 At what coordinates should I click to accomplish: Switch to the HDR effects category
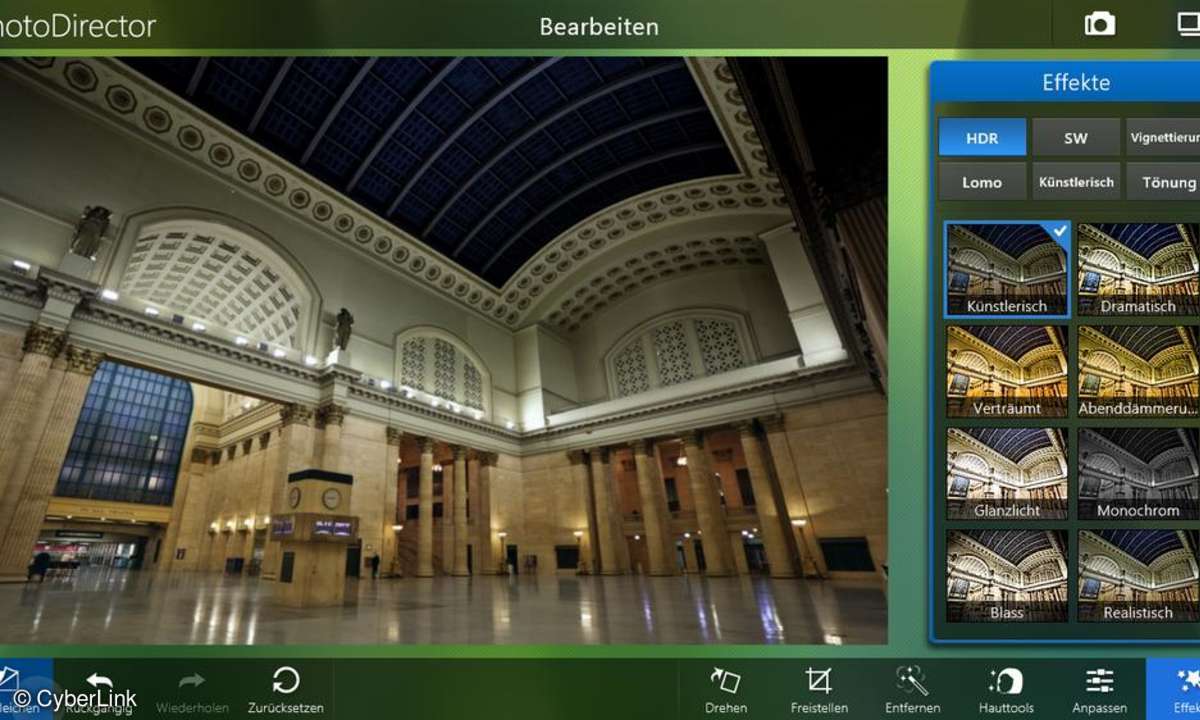(982, 138)
